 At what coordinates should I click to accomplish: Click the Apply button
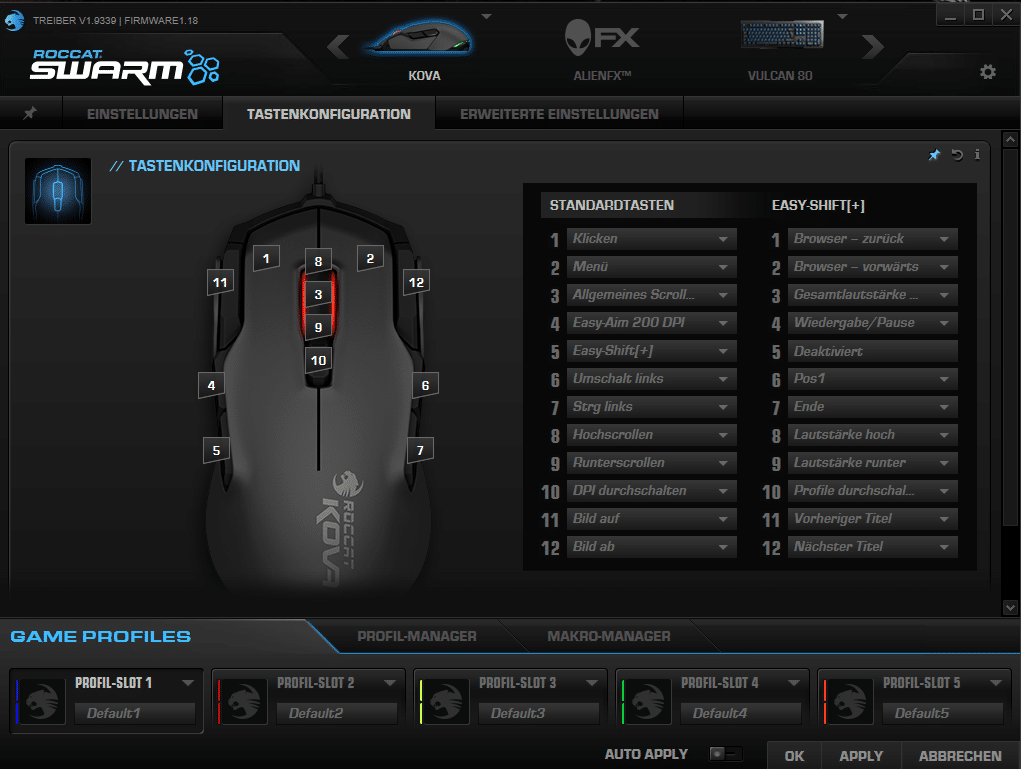pos(861,756)
